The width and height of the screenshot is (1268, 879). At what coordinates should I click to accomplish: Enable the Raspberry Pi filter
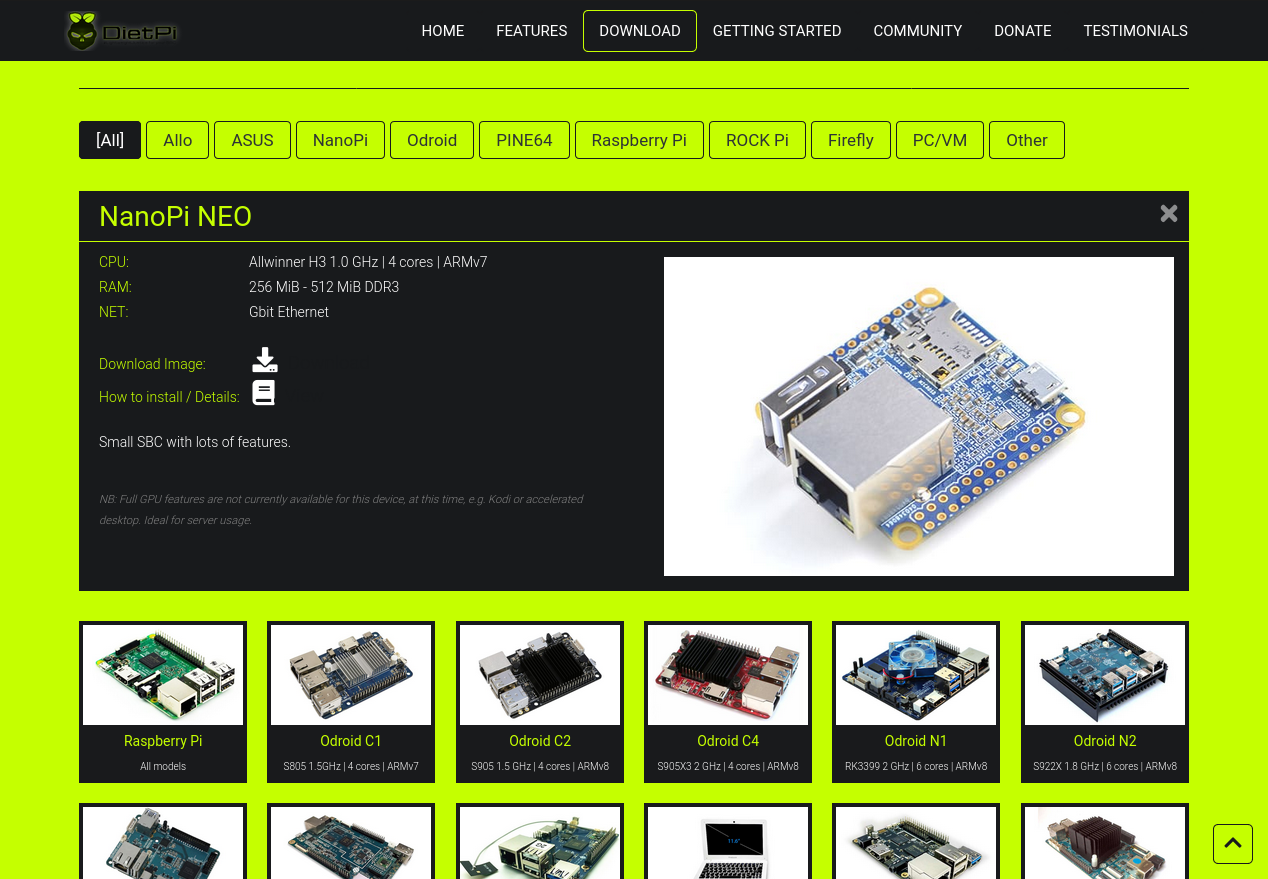[639, 140]
